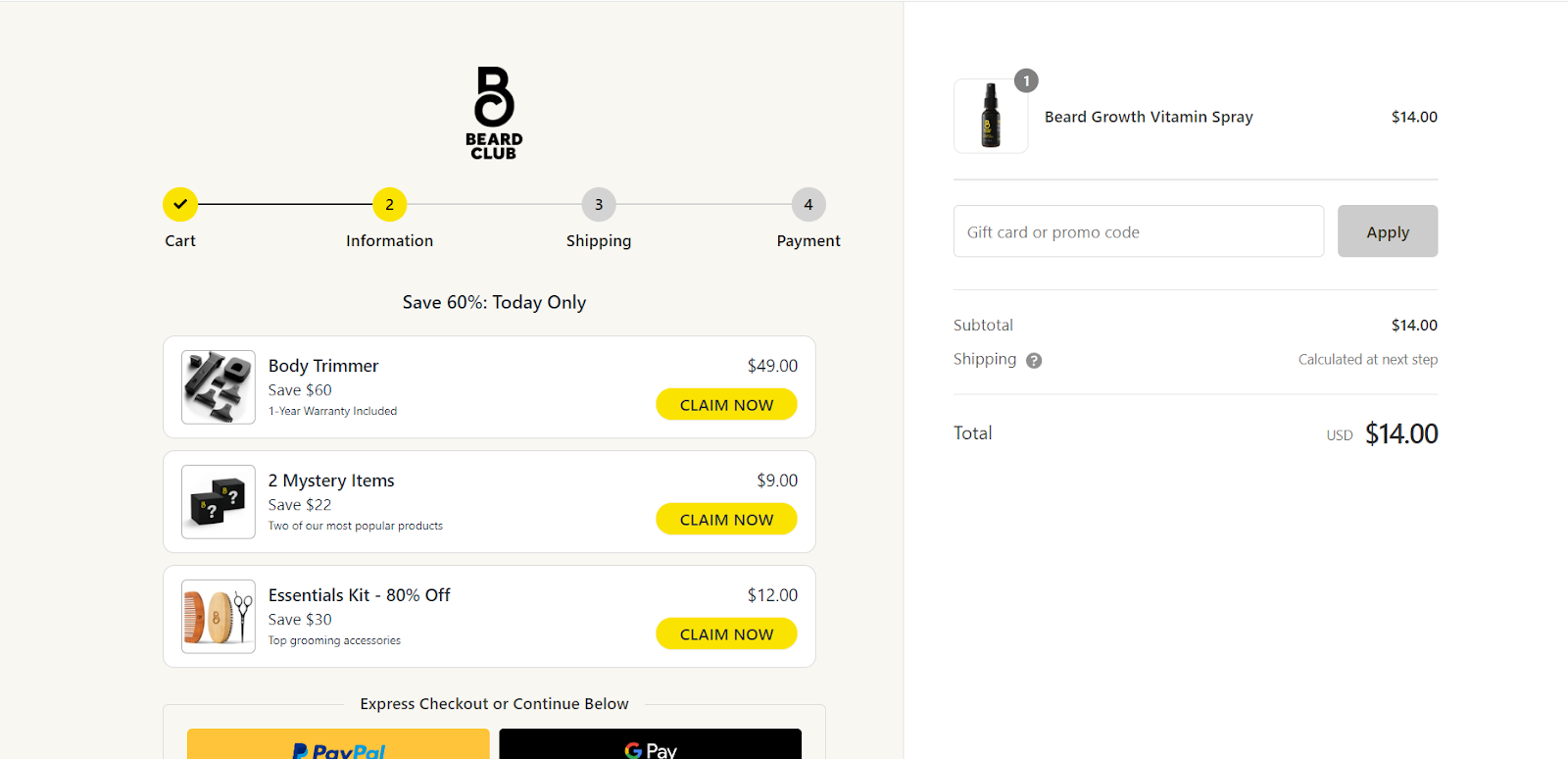Select the Shipping step number 3 circle

point(599,204)
